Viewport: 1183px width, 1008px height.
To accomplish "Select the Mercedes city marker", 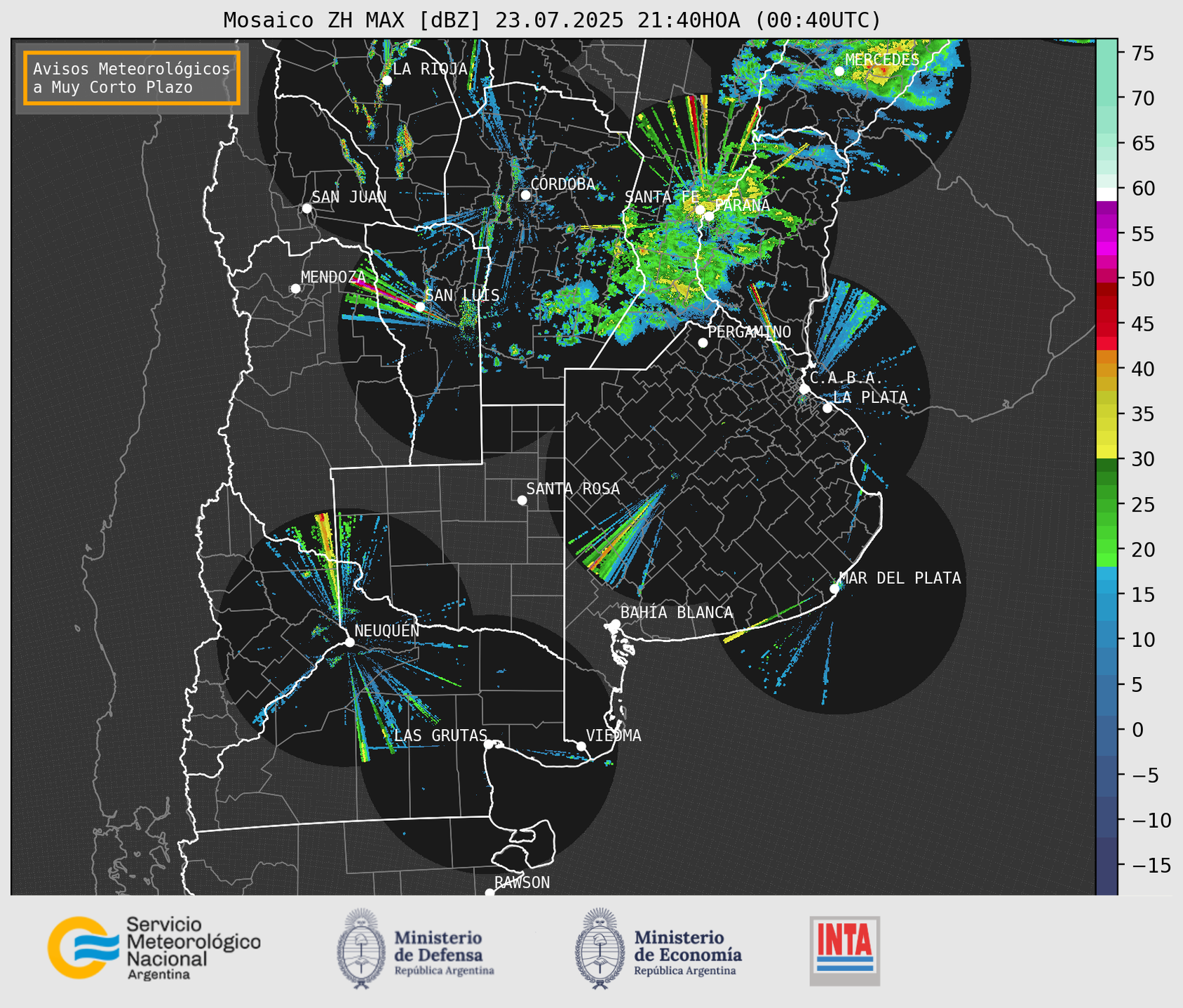I will (x=839, y=71).
